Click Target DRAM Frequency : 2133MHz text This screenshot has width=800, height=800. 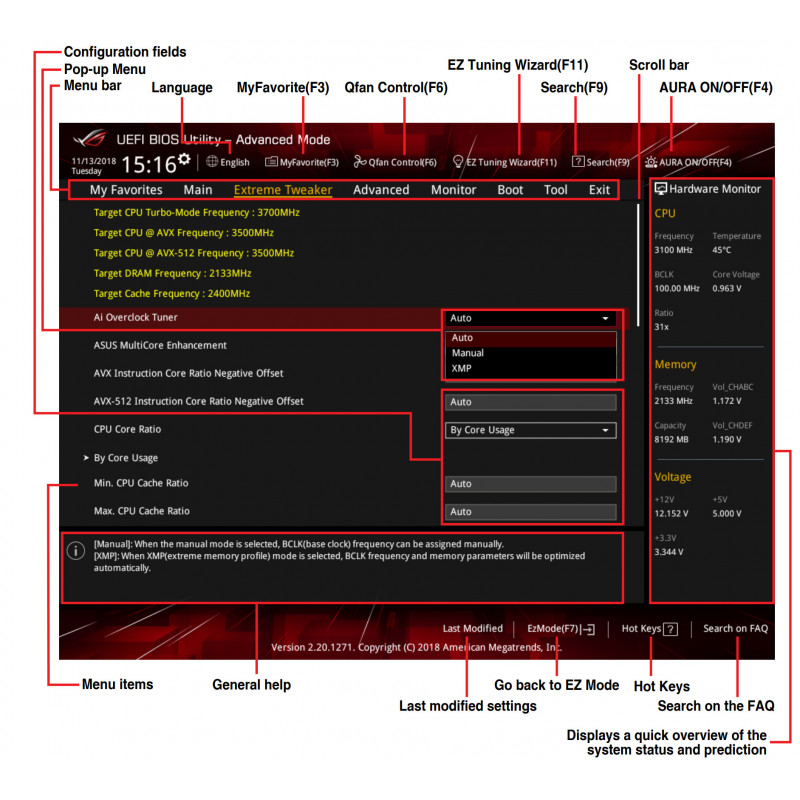pyautogui.click(x=172, y=273)
